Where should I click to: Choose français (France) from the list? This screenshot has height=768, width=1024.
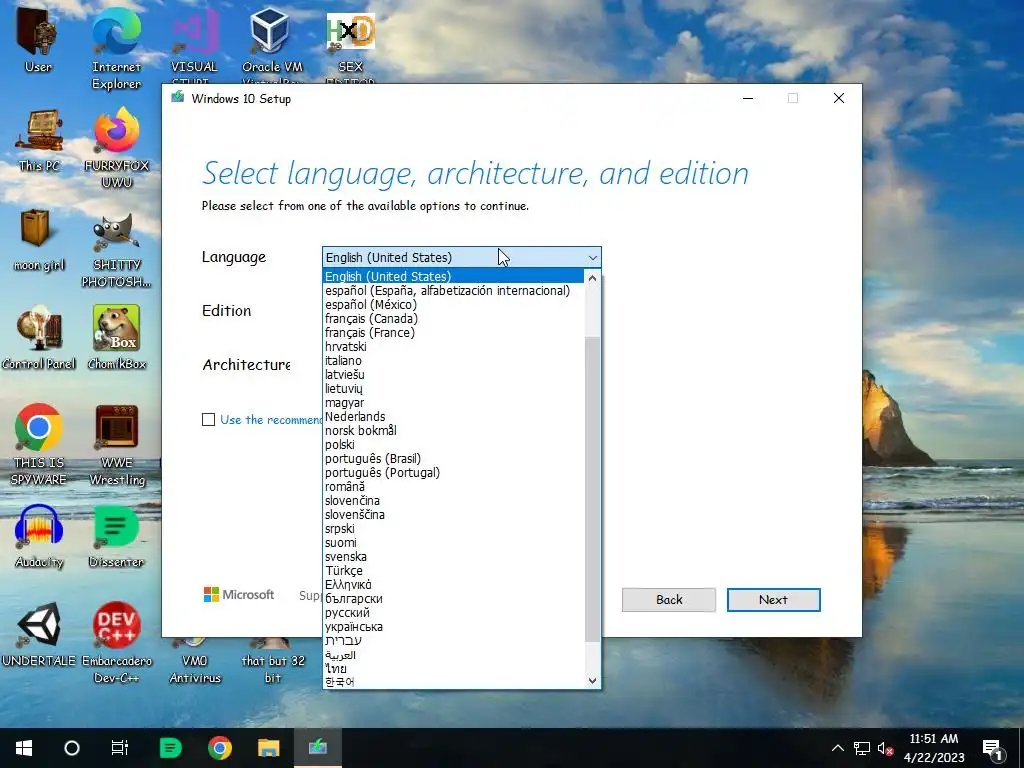[453, 332]
